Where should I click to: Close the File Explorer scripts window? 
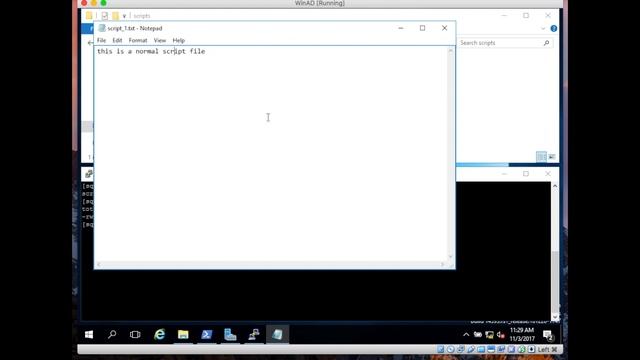(548, 16)
